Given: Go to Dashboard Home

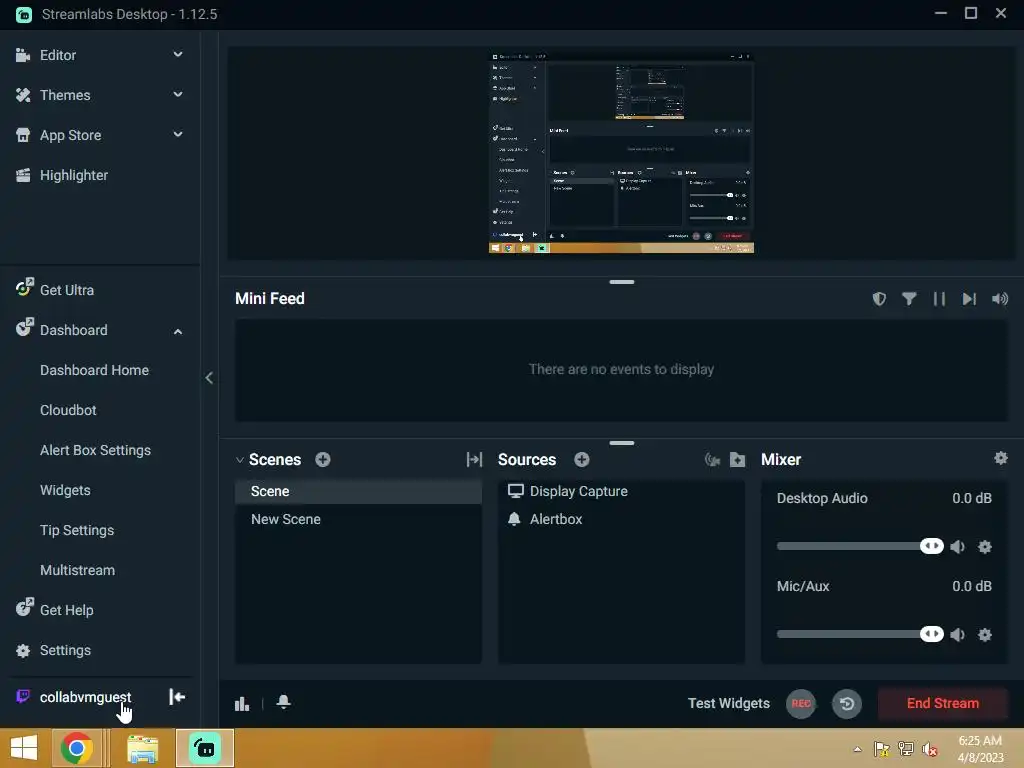Looking at the screenshot, I should [95, 370].
